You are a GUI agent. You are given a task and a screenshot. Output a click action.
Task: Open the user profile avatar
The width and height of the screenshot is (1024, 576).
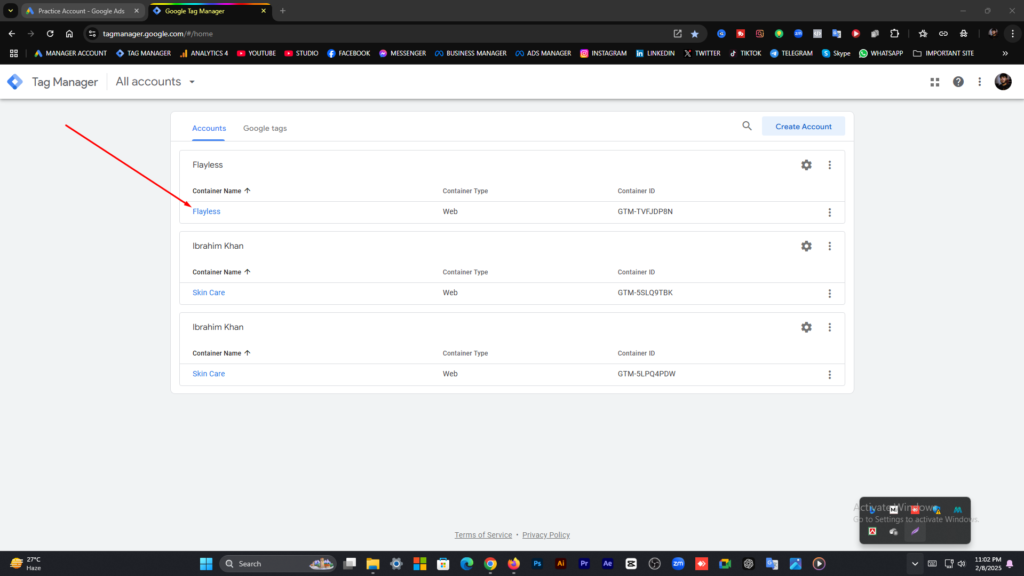click(x=1003, y=82)
